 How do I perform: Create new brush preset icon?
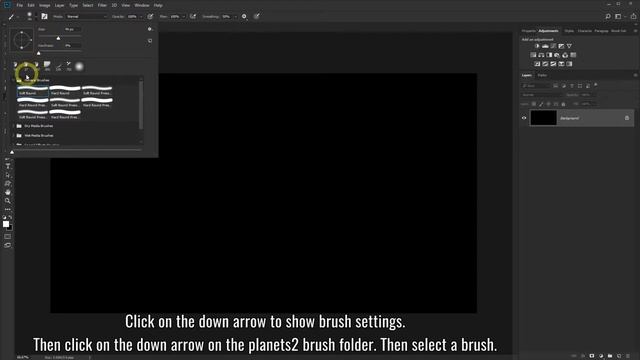coord(150,41)
